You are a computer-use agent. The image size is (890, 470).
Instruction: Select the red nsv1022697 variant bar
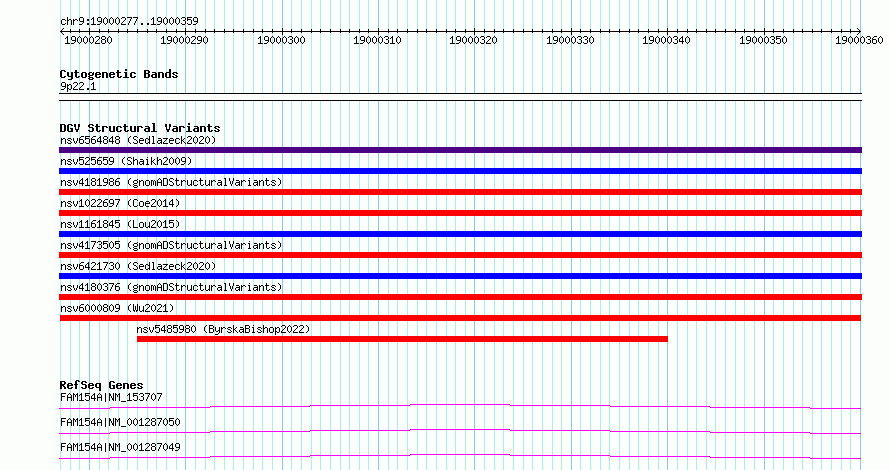460,213
